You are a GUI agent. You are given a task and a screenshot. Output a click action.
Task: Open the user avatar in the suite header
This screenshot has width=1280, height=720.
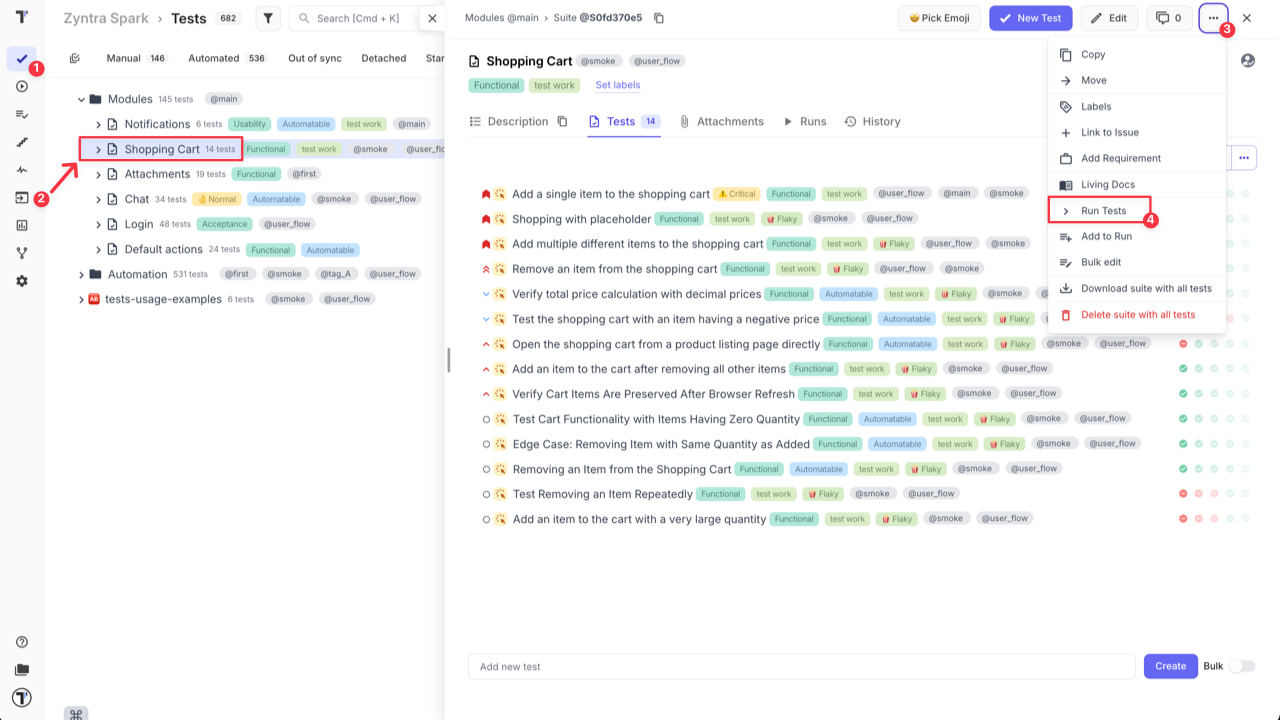(x=1248, y=61)
